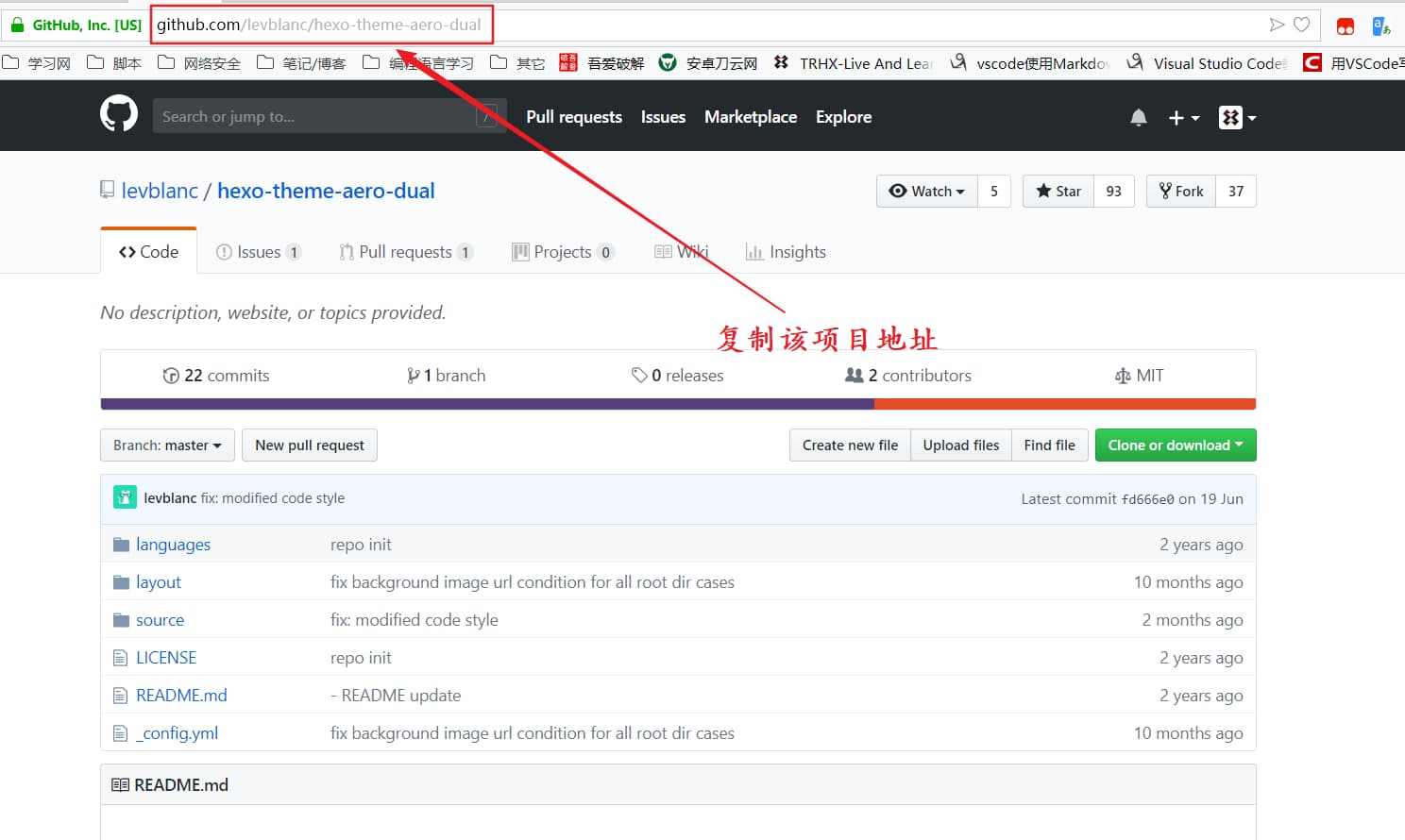Open the GitHub Octocat home logo
1405x840 pixels.
point(119,115)
